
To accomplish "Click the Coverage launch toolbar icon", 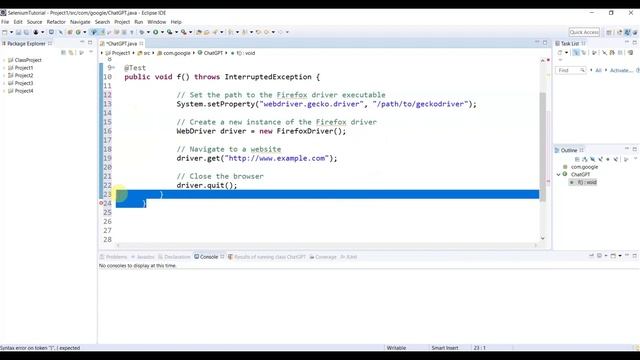I will pos(169,32).
